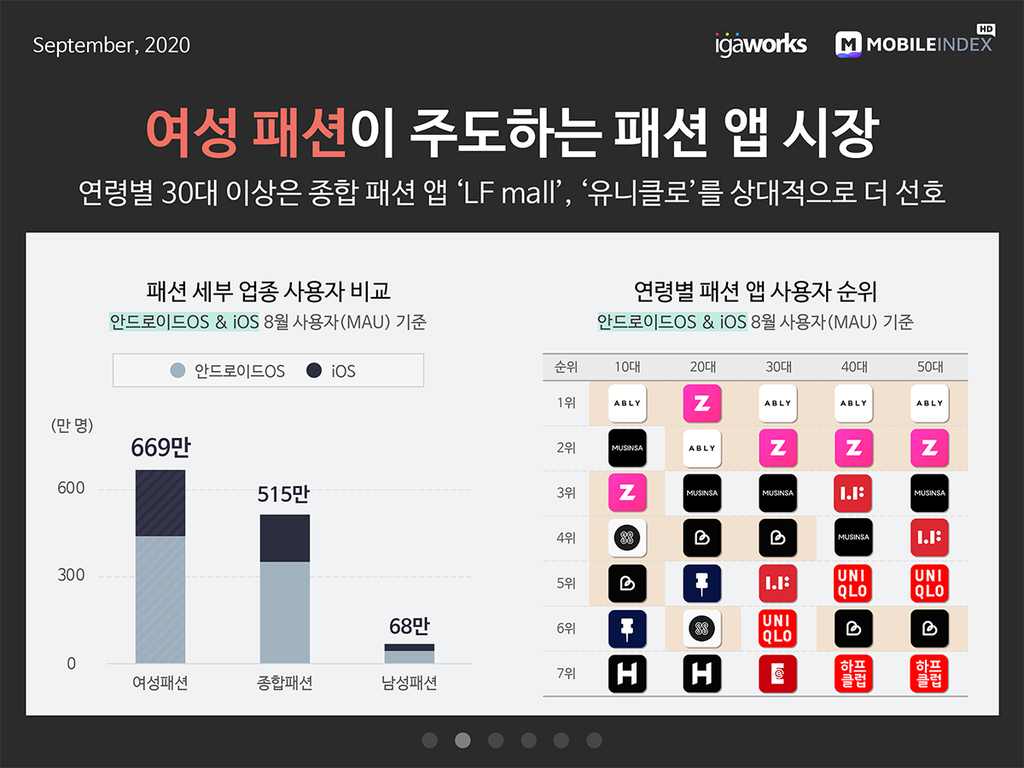This screenshot has height=768, width=1024.
Task: Select the black heart-tag icon ranked 4위 for 20대
Action: click(702, 538)
